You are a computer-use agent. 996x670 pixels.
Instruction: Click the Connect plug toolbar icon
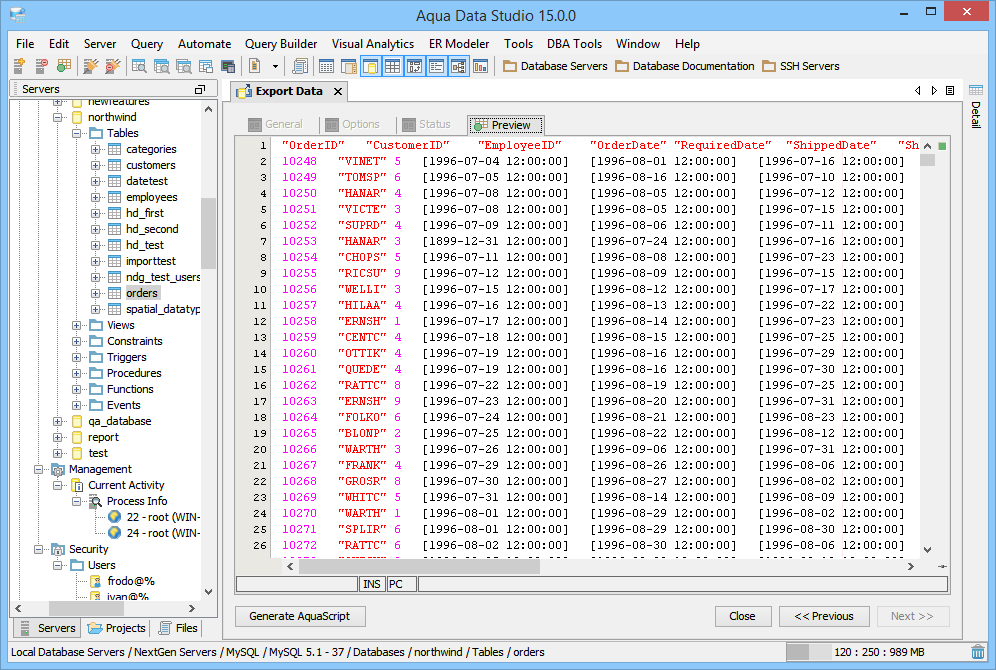[x=91, y=65]
